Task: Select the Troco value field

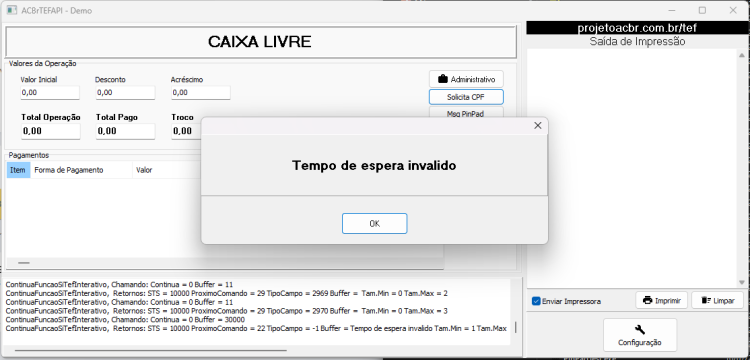Action: [187, 131]
